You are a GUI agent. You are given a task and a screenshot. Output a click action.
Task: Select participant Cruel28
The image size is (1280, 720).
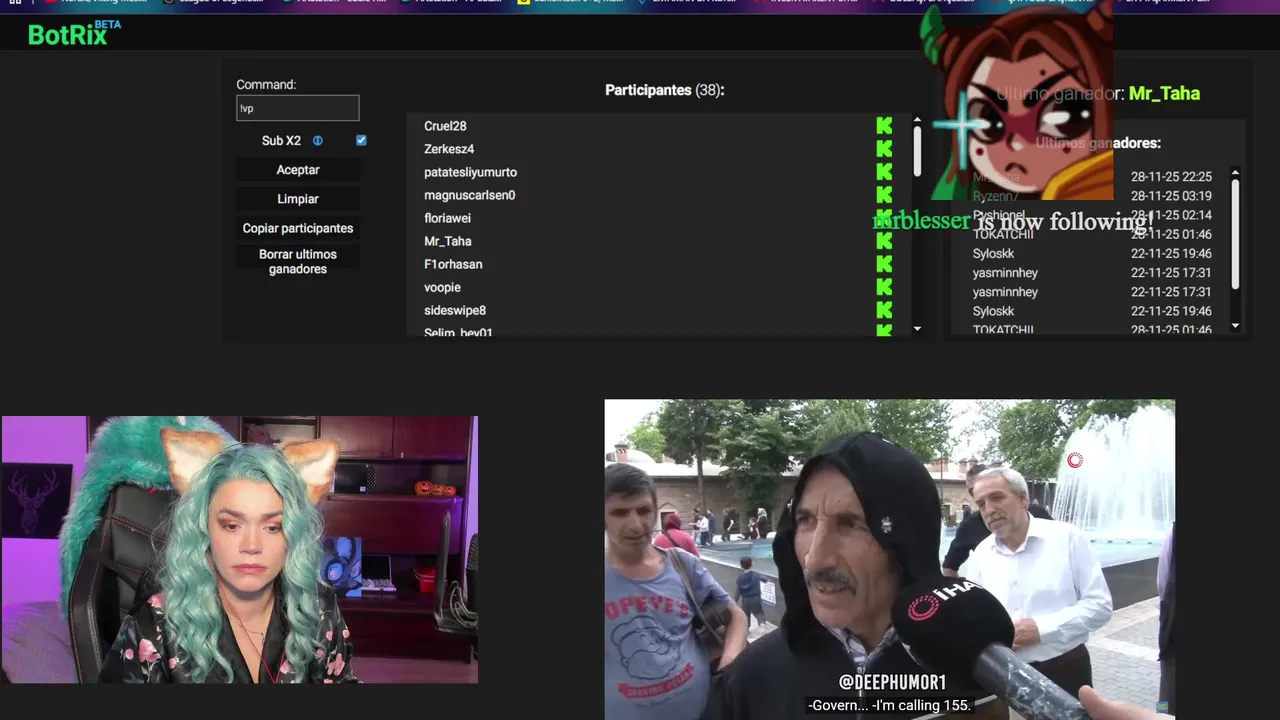tap(445, 126)
